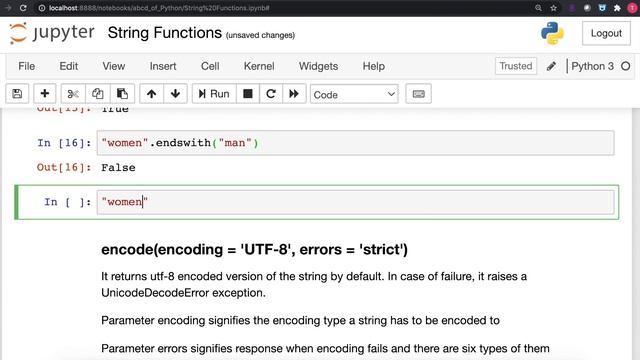The width and height of the screenshot is (640, 360).
Task: Open the Edit menu
Action: click(x=69, y=66)
